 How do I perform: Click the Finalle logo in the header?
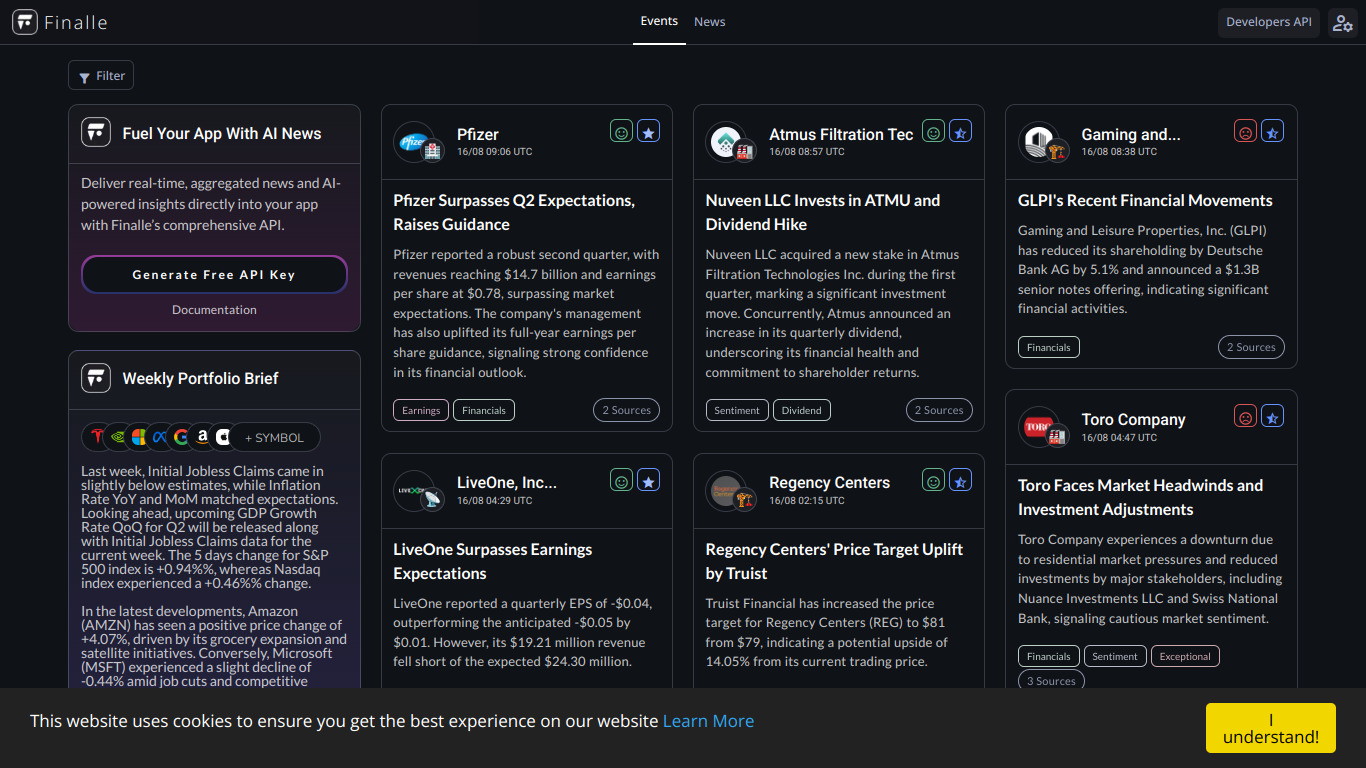[x=60, y=22]
